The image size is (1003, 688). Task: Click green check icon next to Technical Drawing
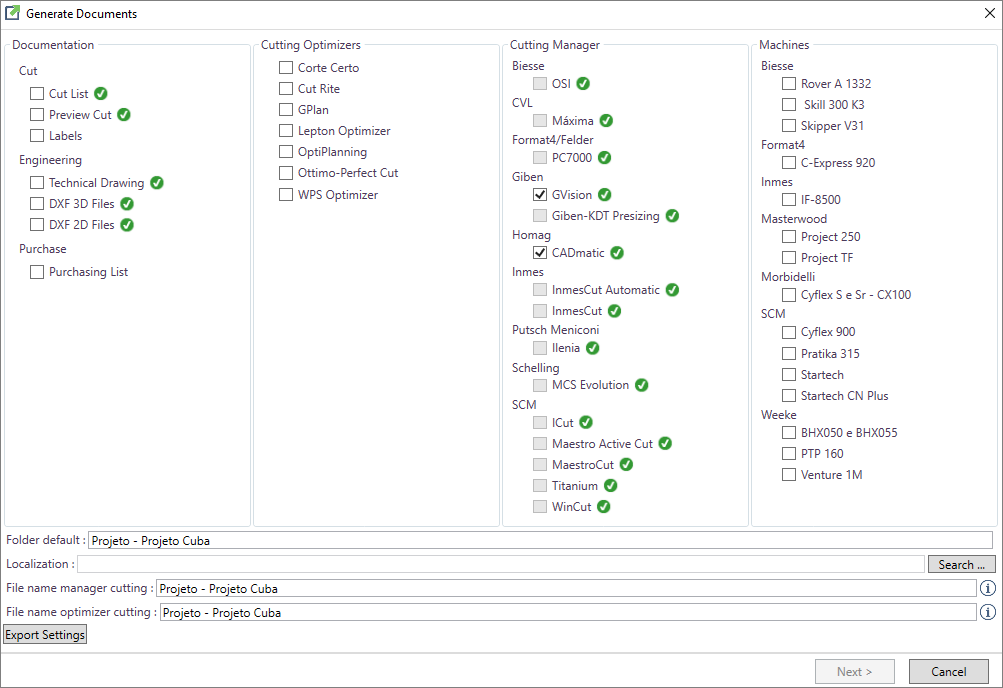tap(157, 183)
